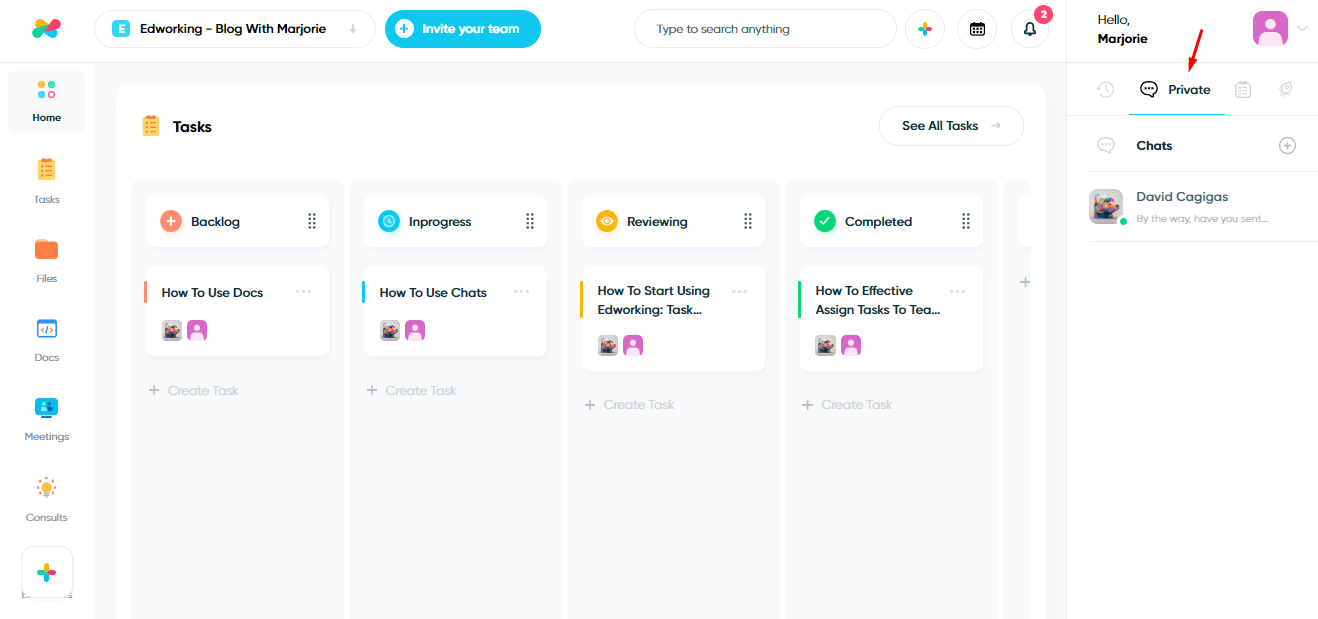Click the Backlog column title

[x=216, y=222]
